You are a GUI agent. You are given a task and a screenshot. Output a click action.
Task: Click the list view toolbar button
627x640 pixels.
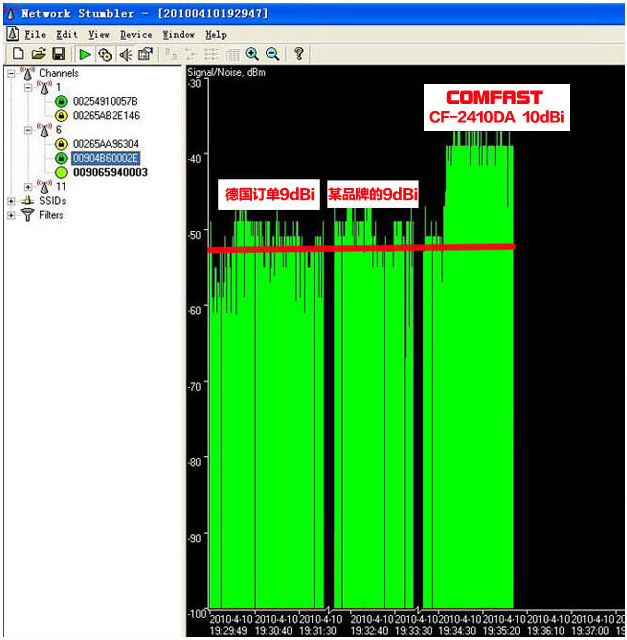pyautogui.click(x=211, y=54)
